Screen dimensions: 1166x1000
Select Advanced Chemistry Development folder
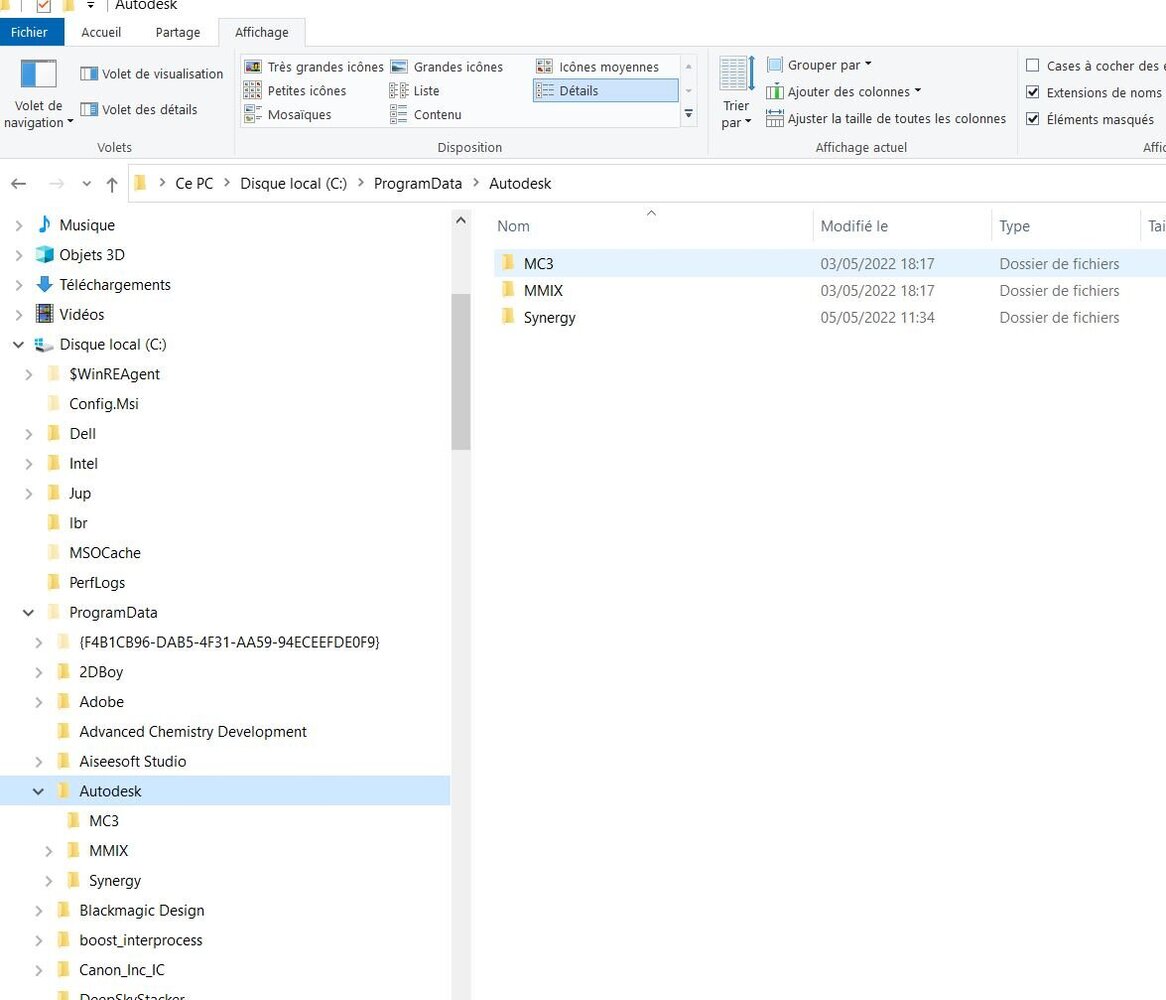click(x=193, y=732)
